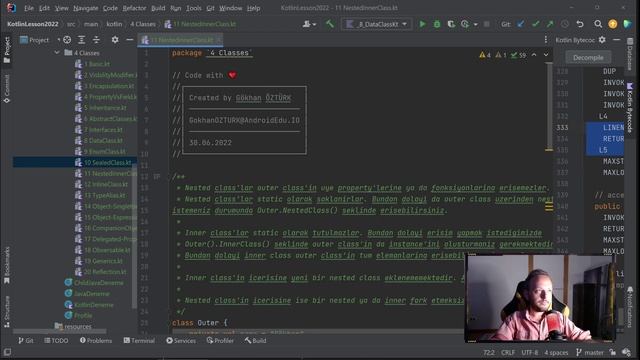Click the editor vertical scrollbar
The image size is (640, 360).
(x=549, y=108)
